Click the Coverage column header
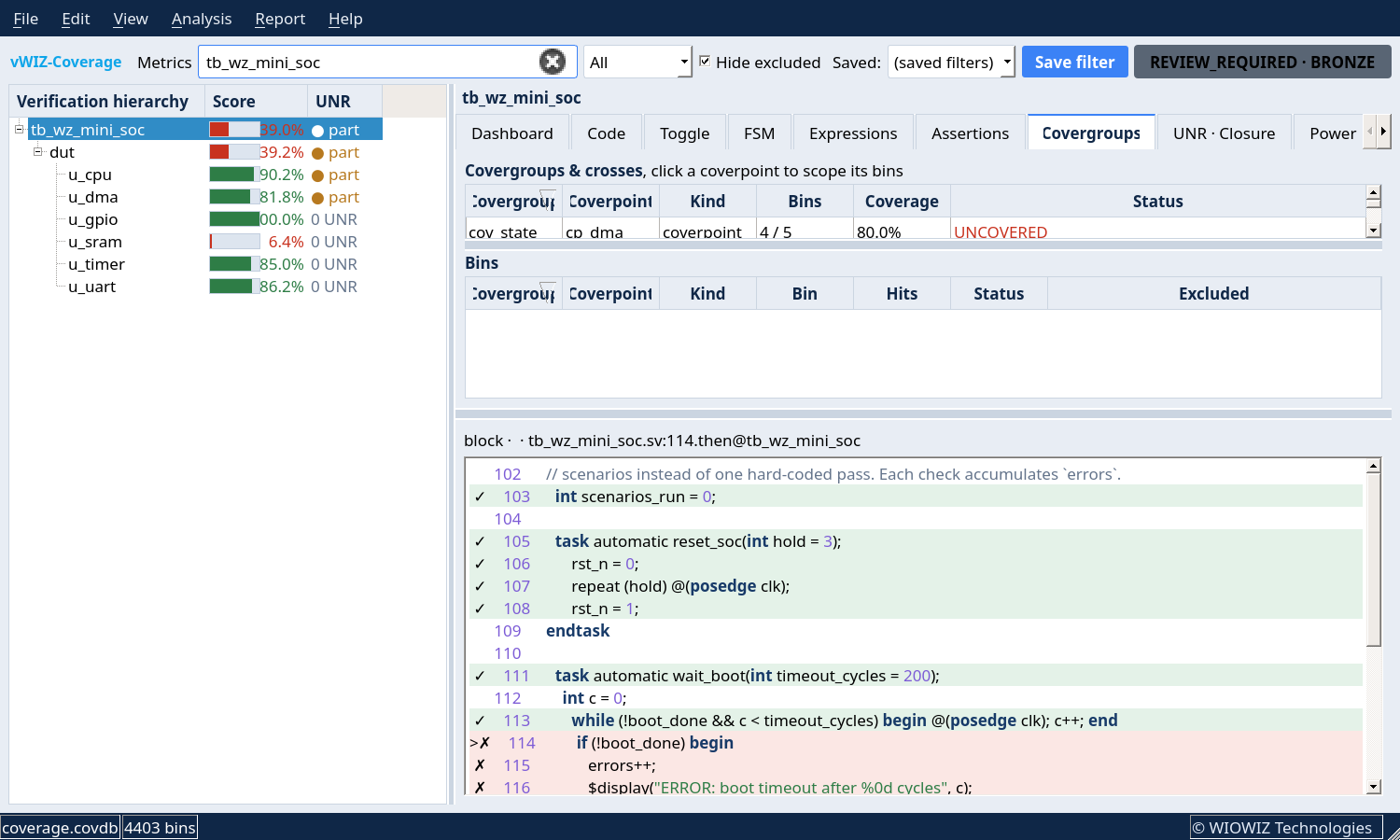 [x=902, y=201]
